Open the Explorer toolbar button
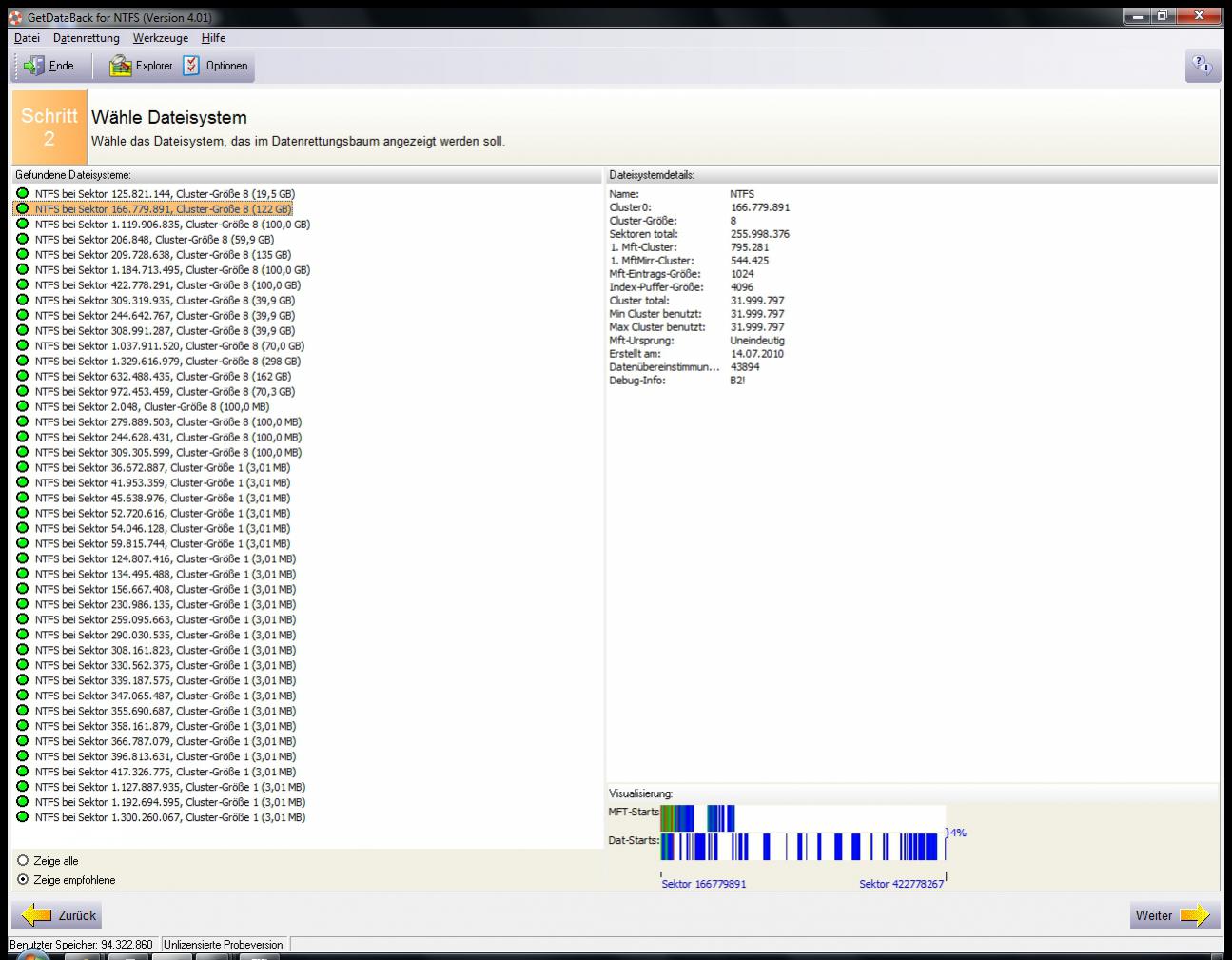Viewport: 1232px width, 960px height. coord(141,66)
